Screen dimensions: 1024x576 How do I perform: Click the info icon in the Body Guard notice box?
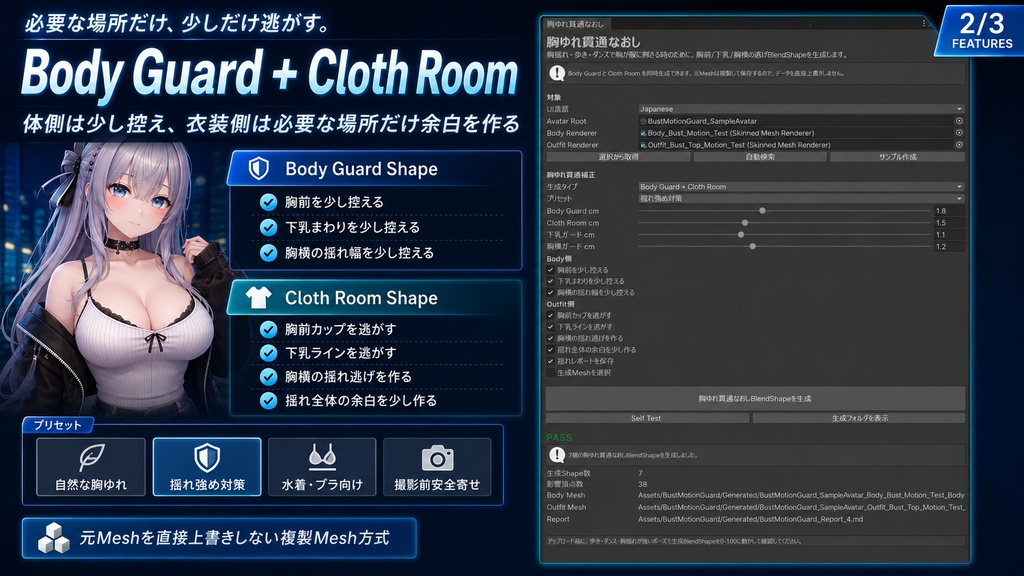point(556,73)
